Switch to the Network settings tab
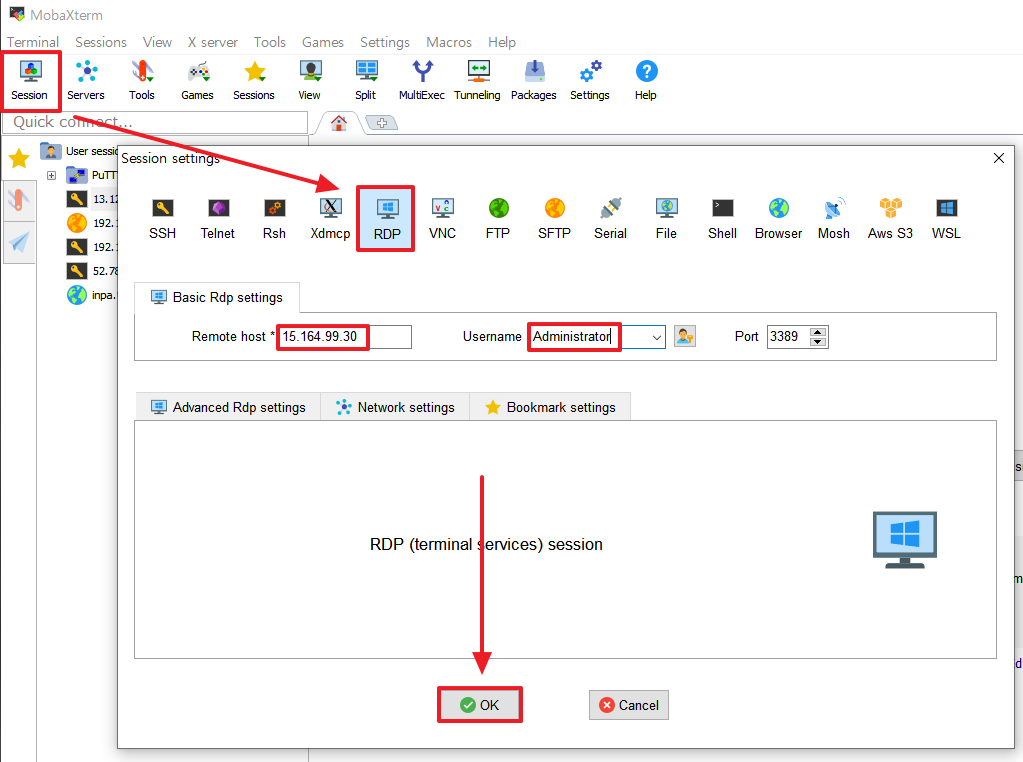The width and height of the screenshot is (1023, 762). point(395,407)
